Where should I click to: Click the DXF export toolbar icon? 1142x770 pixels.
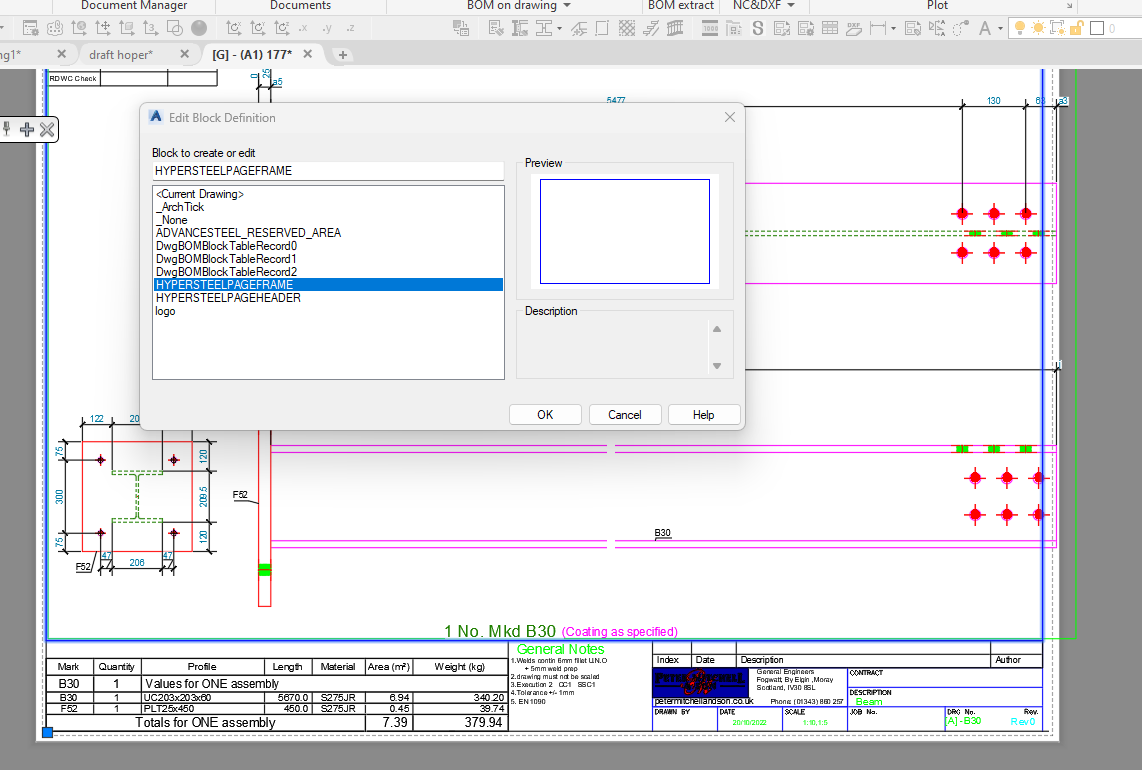pos(854,28)
